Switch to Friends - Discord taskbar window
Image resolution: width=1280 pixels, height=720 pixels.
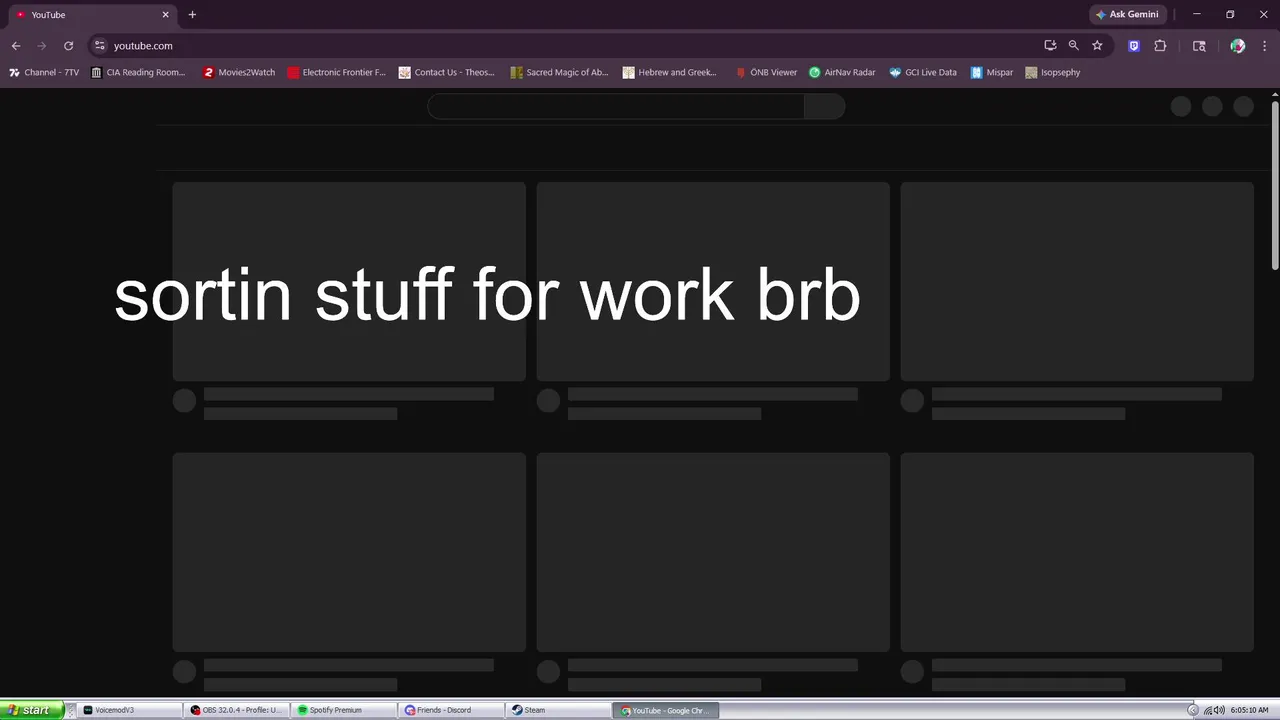(452, 710)
